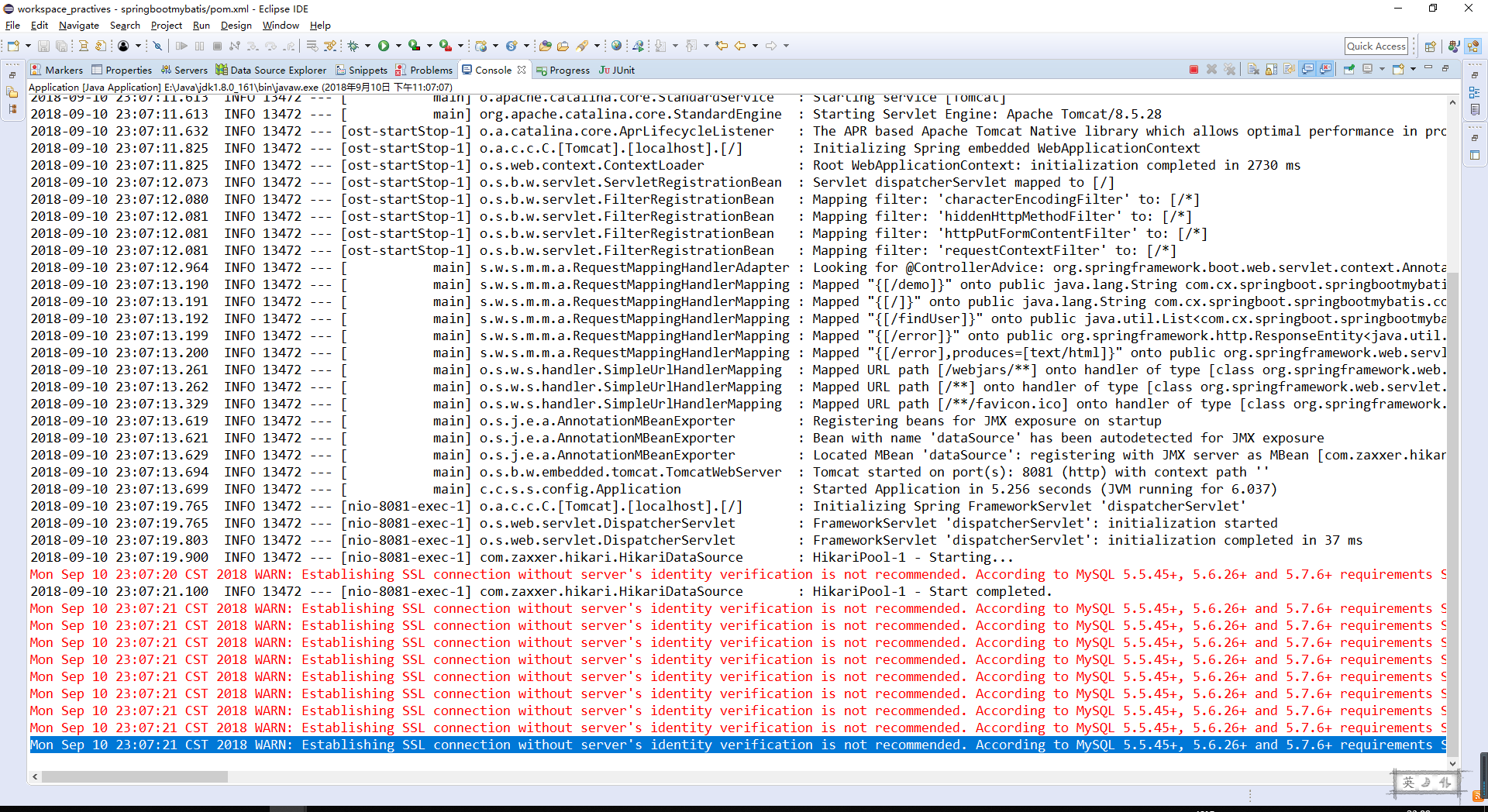Click the horizontal scrollbar left arrow
Viewport: 1488px width, 812px height.
click(x=35, y=776)
